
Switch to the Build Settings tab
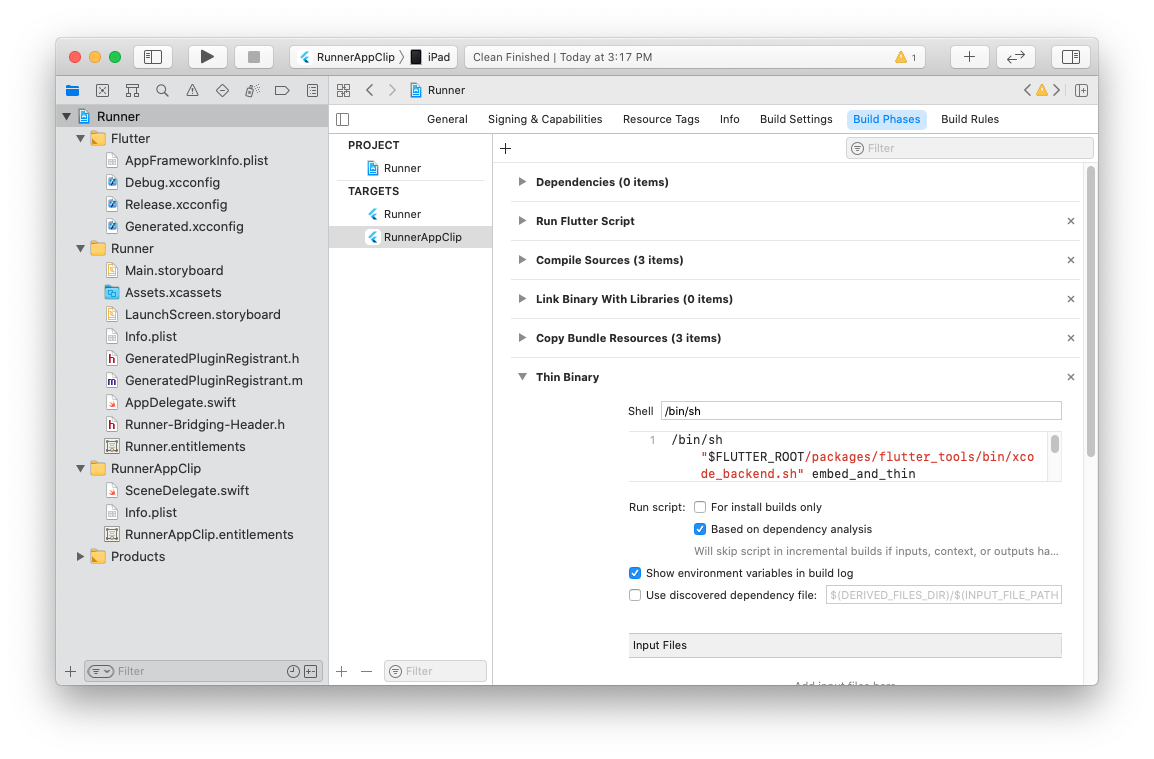point(796,119)
